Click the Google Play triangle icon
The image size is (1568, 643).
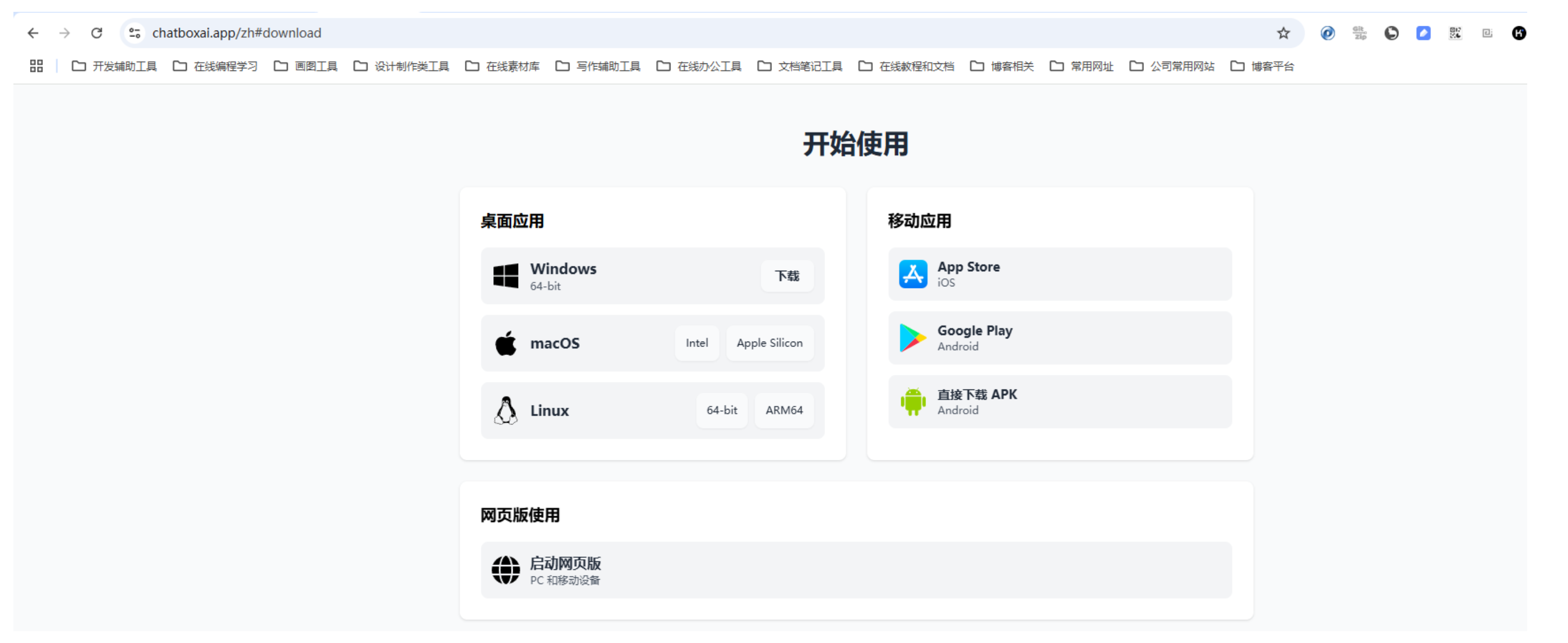click(x=913, y=338)
